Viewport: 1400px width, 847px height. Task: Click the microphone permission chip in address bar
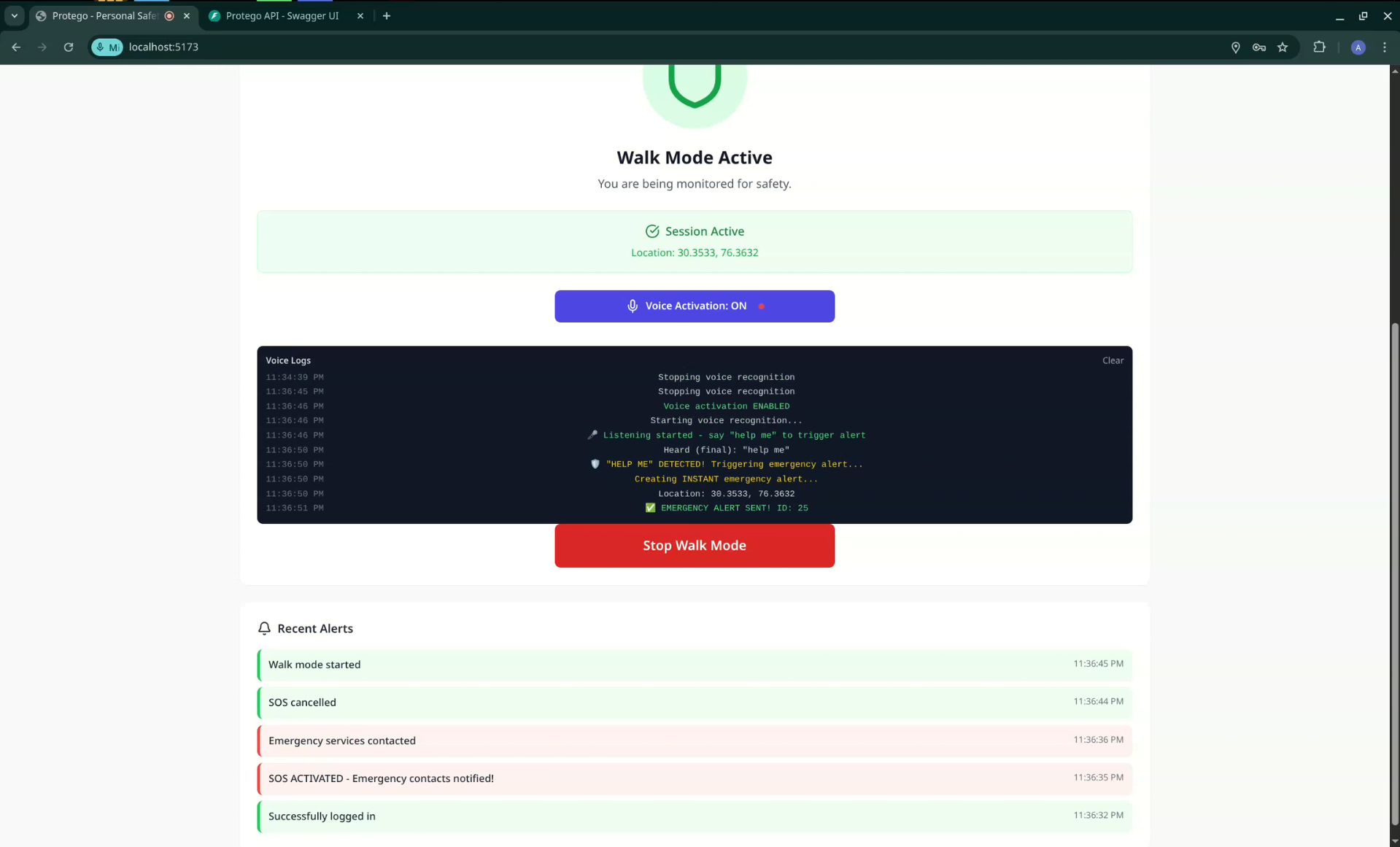(x=107, y=47)
